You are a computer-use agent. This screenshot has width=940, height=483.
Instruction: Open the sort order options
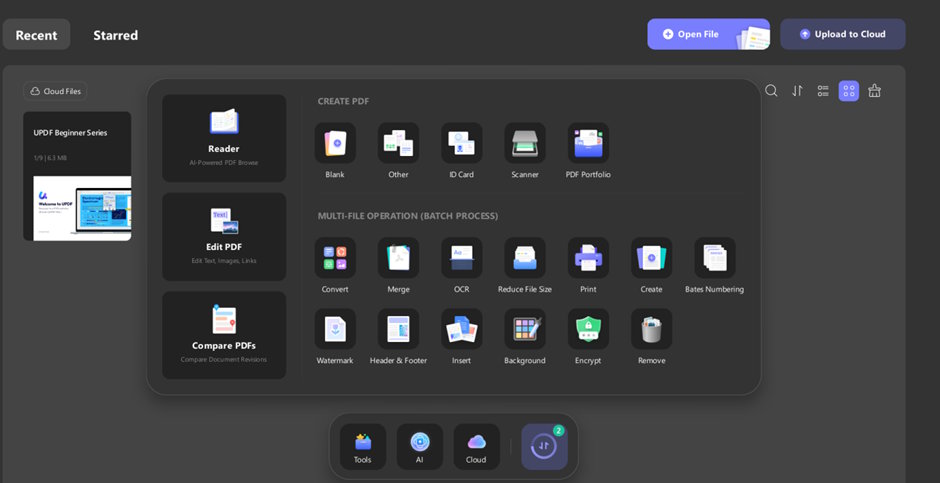pos(797,91)
